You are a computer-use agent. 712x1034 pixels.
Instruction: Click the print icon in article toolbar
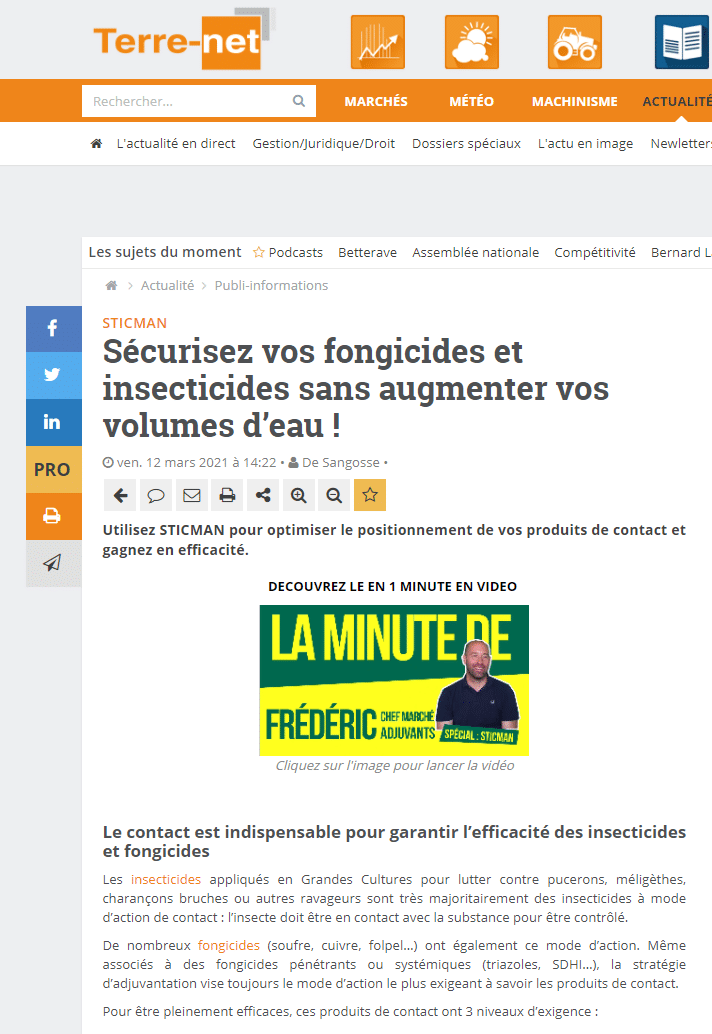coord(227,495)
